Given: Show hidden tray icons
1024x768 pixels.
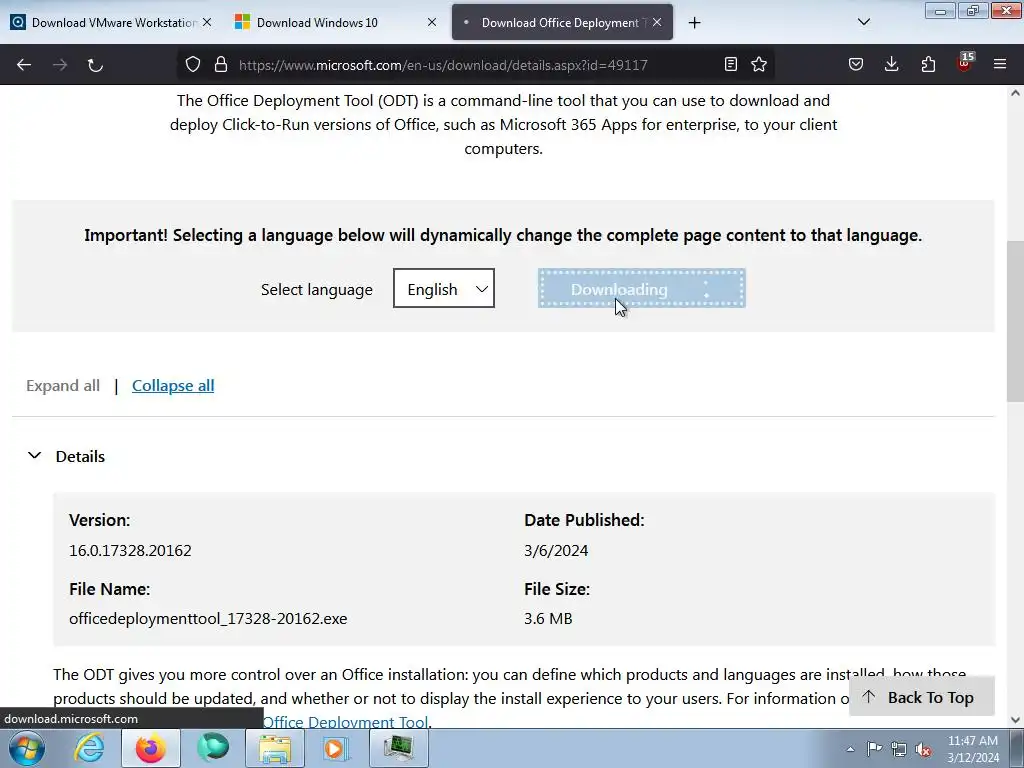Looking at the screenshot, I should pyautogui.click(x=850, y=749).
